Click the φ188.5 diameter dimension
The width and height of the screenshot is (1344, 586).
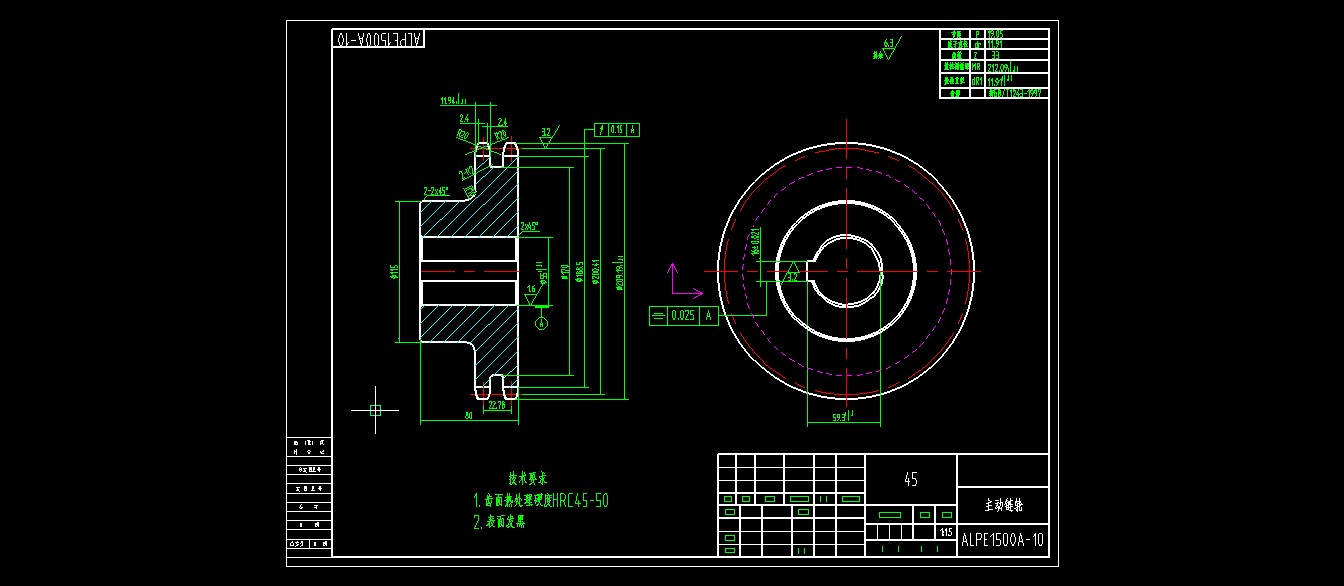[x=580, y=271]
